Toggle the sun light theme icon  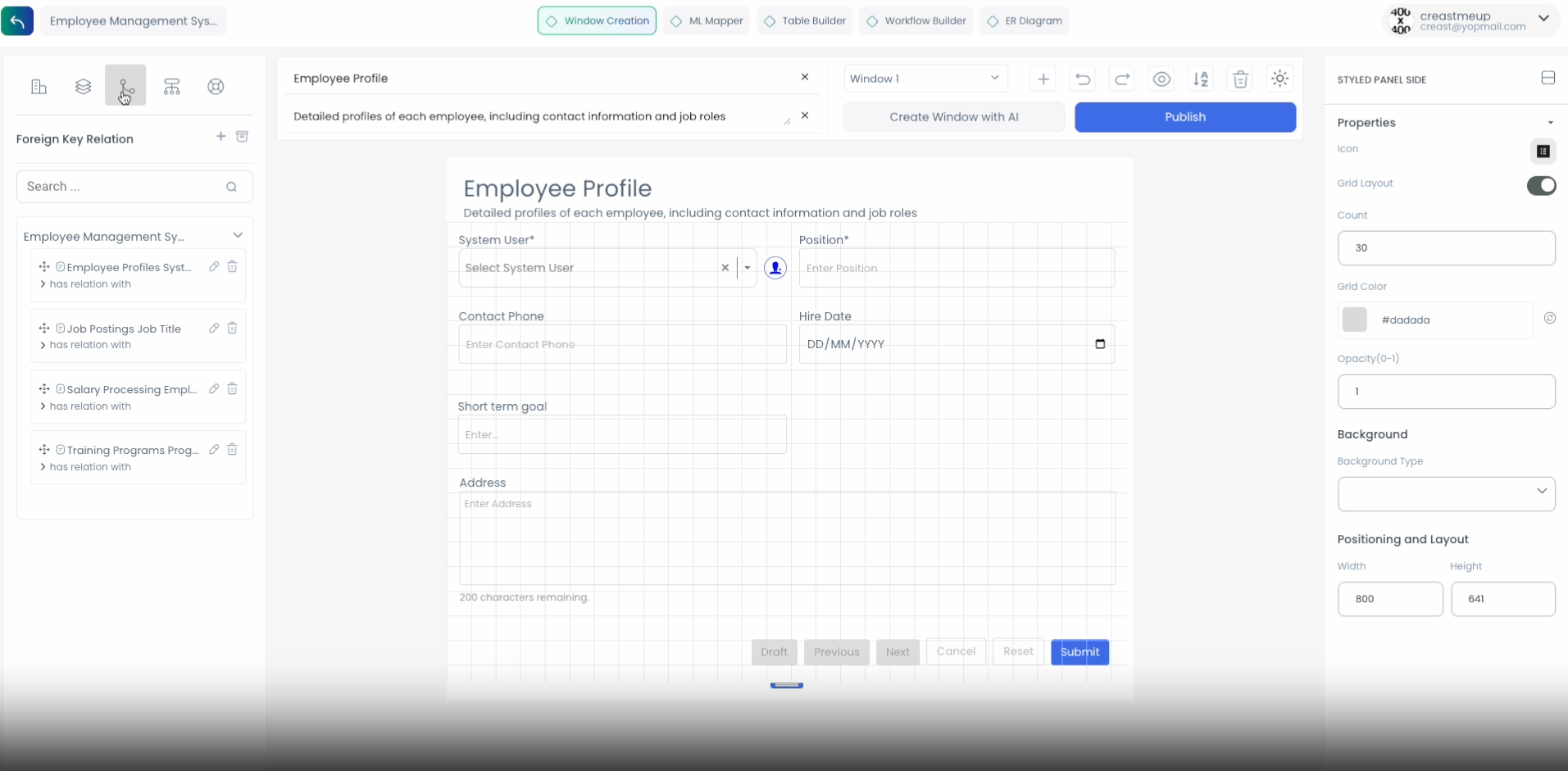1279,79
